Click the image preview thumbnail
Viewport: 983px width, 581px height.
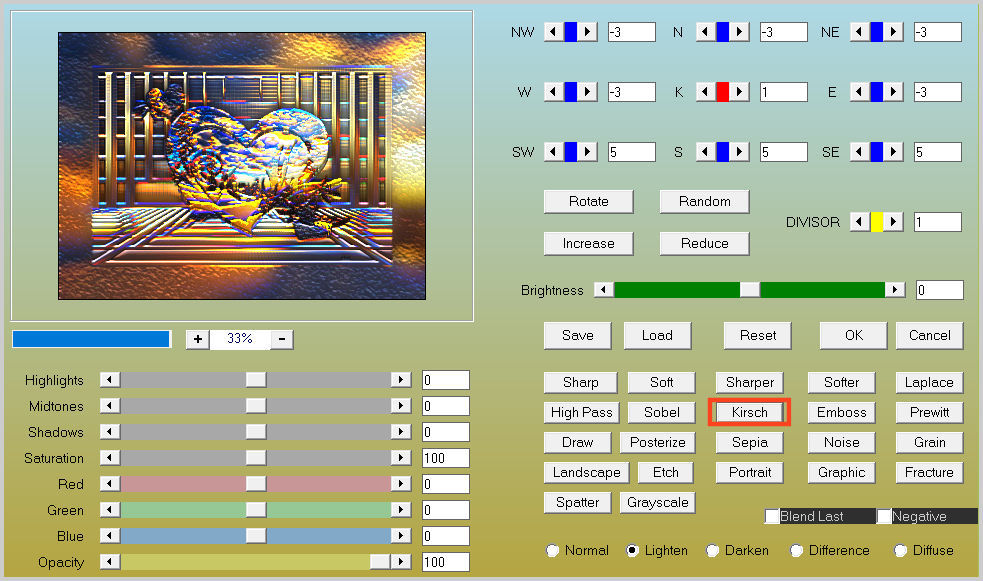(242, 166)
